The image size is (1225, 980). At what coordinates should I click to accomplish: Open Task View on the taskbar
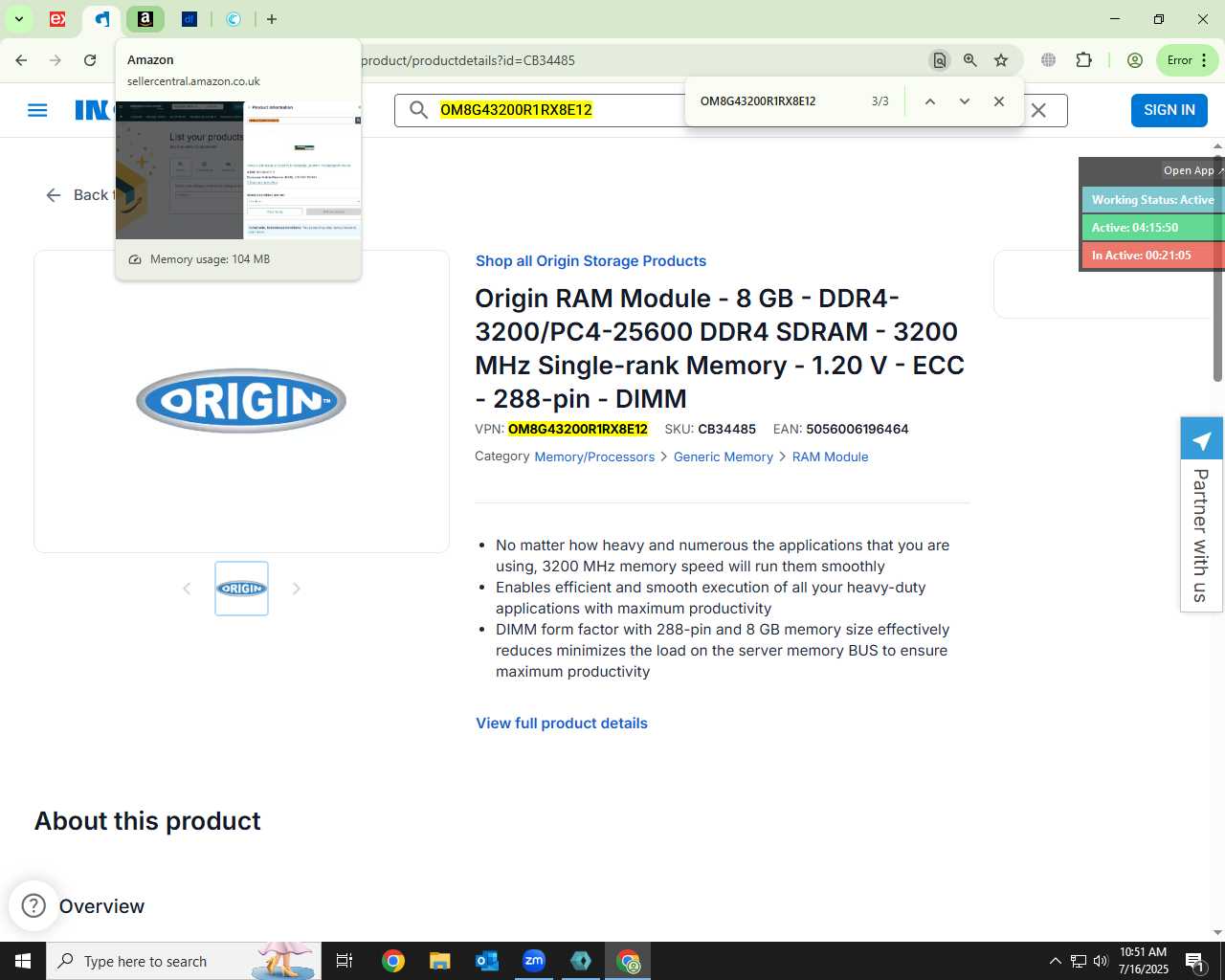345,961
